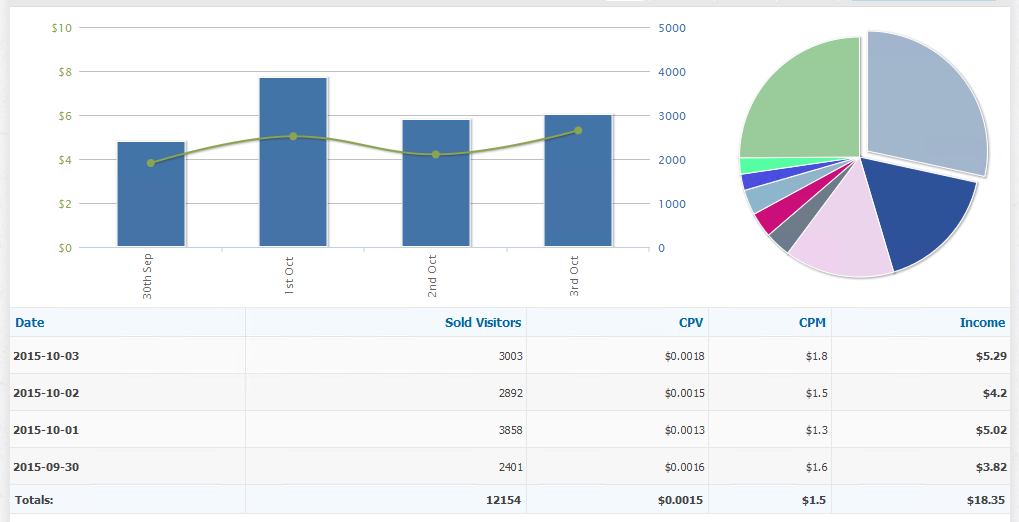Image resolution: width=1019 pixels, height=522 pixels.
Task: Click the green line point on 30th Sep
Action: (151, 163)
